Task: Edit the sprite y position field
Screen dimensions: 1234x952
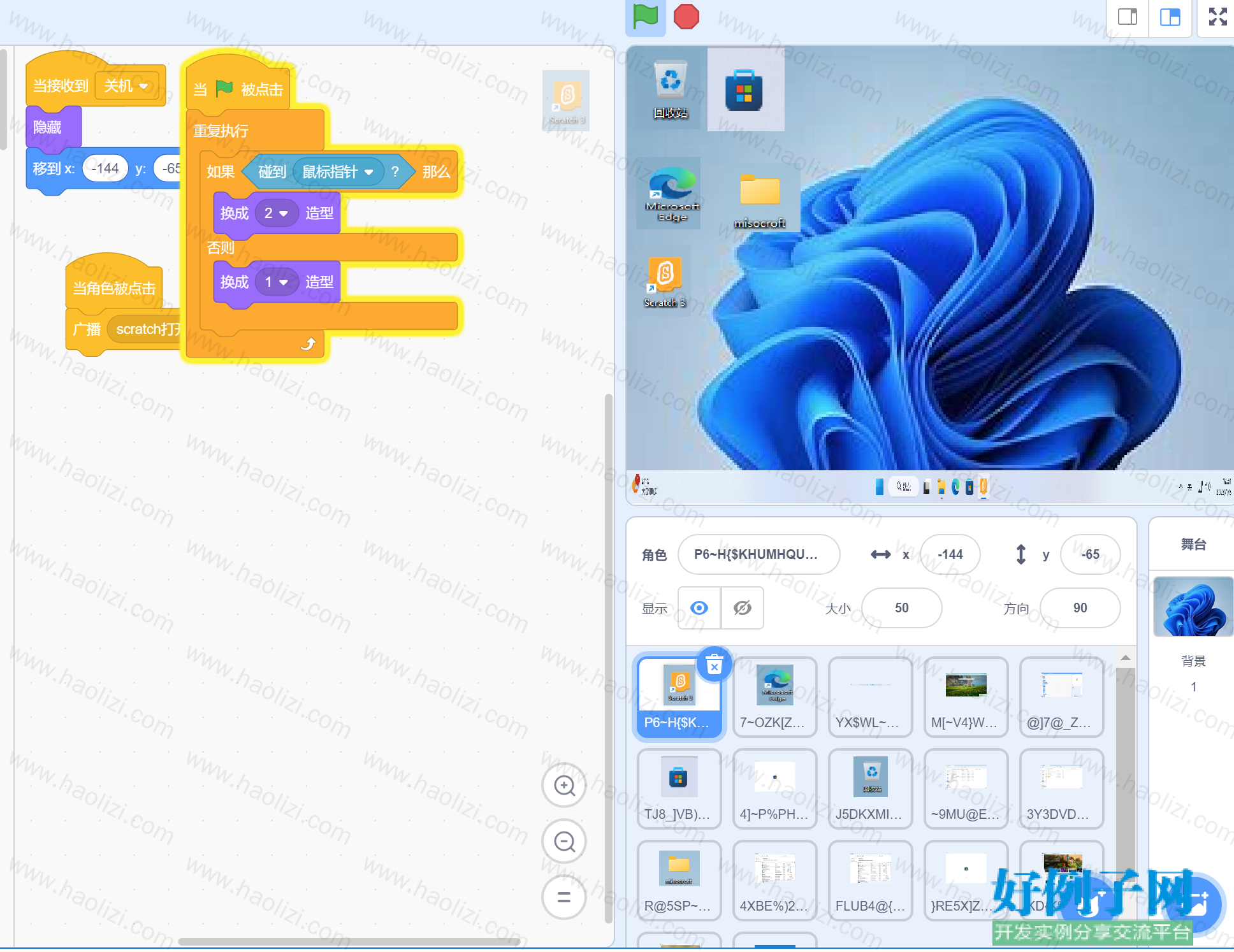Action: point(1090,554)
